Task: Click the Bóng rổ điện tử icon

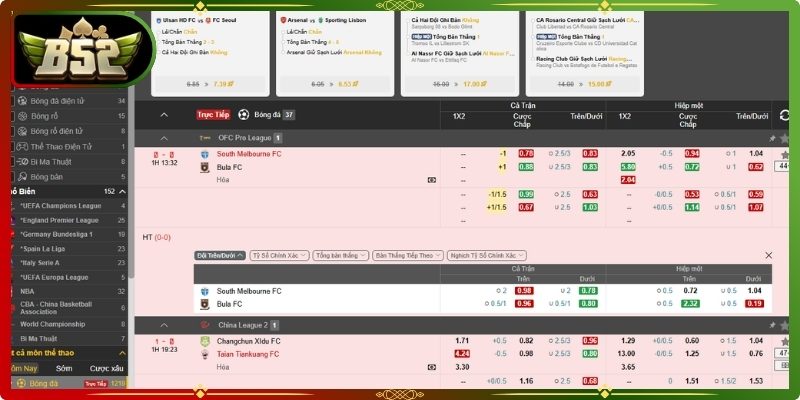Action: [22, 131]
